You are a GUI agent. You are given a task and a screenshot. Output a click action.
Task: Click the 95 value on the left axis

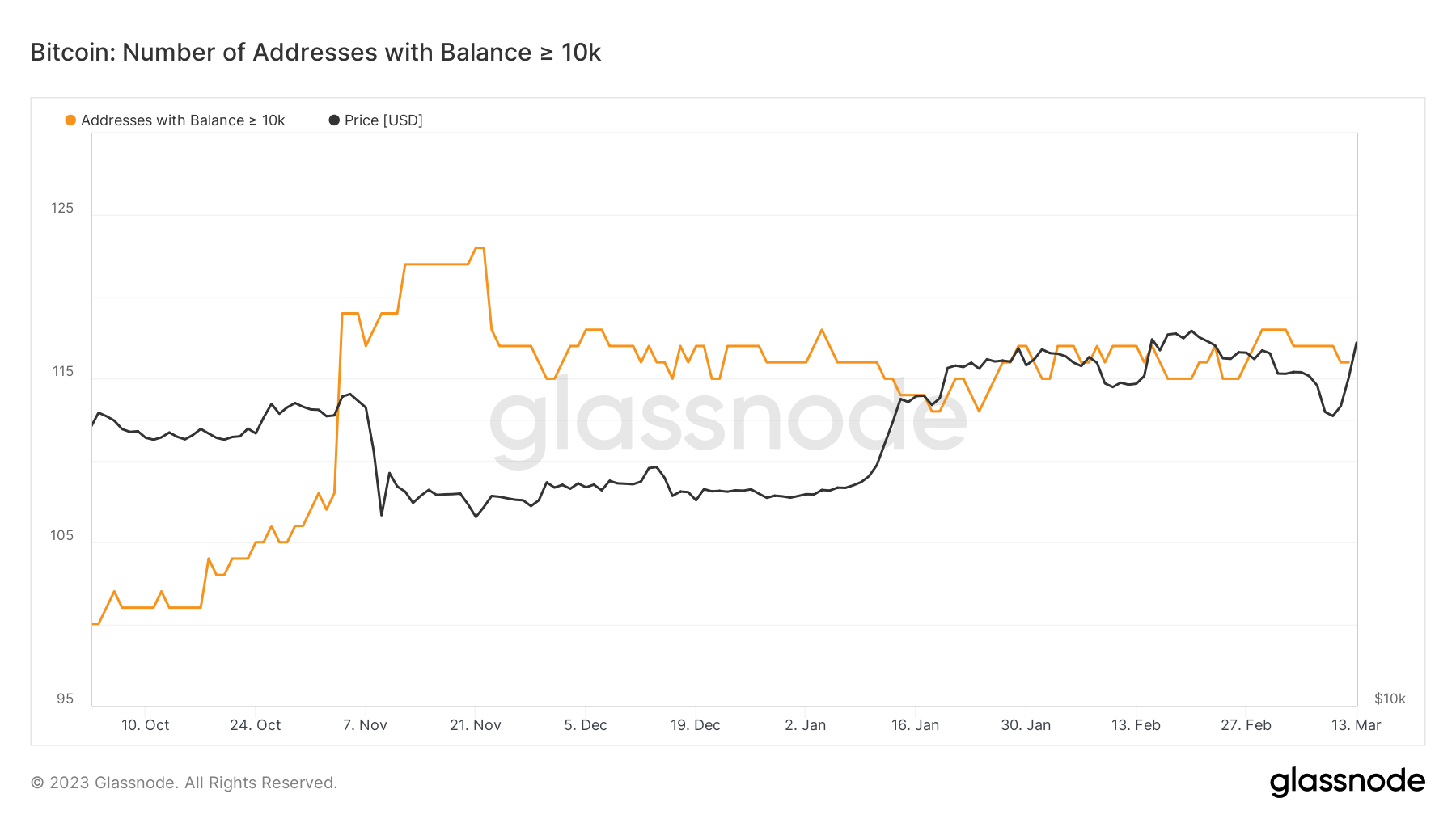[65, 699]
